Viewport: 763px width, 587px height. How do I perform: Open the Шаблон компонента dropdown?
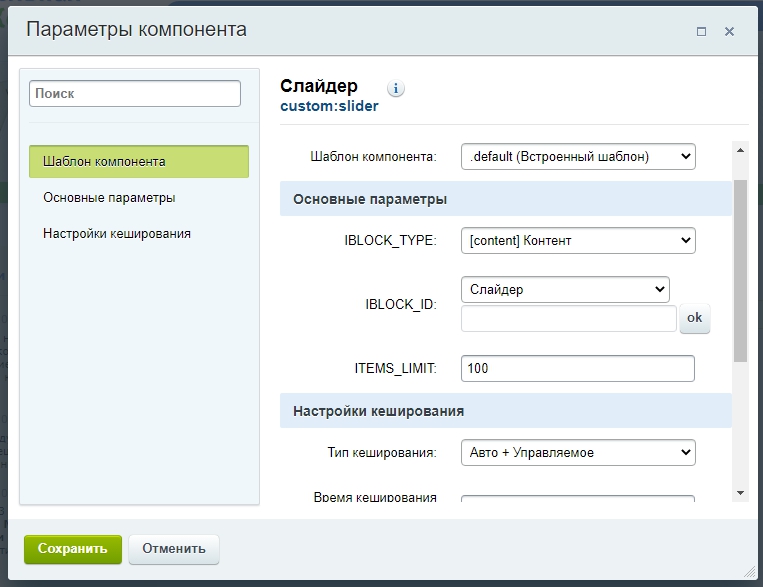[x=578, y=157]
